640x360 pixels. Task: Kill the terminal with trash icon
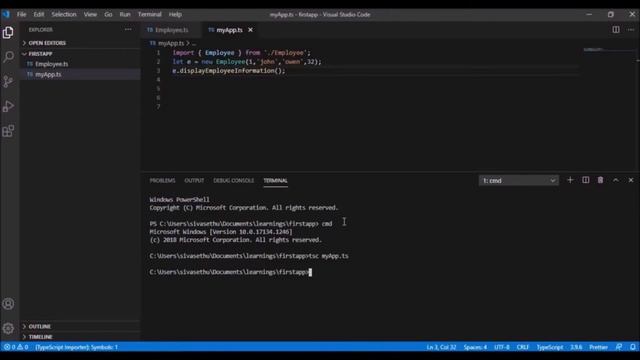pos(600,180)
